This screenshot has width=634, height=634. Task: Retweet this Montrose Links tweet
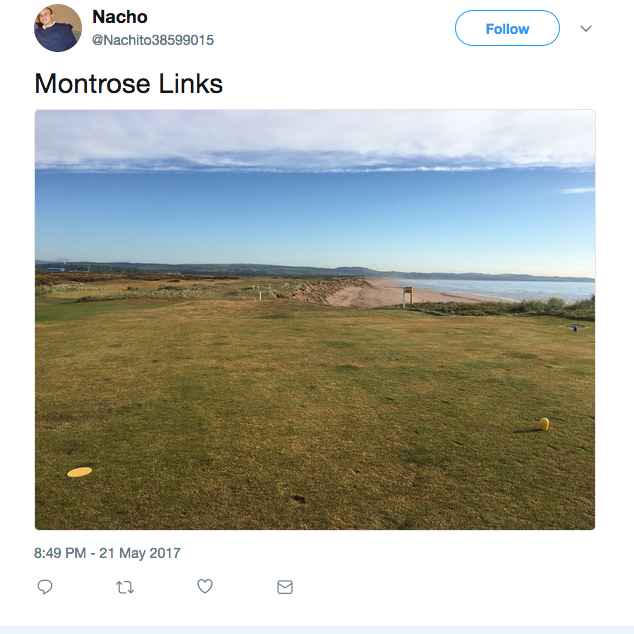pyautogui.click(x=125, y=587)
